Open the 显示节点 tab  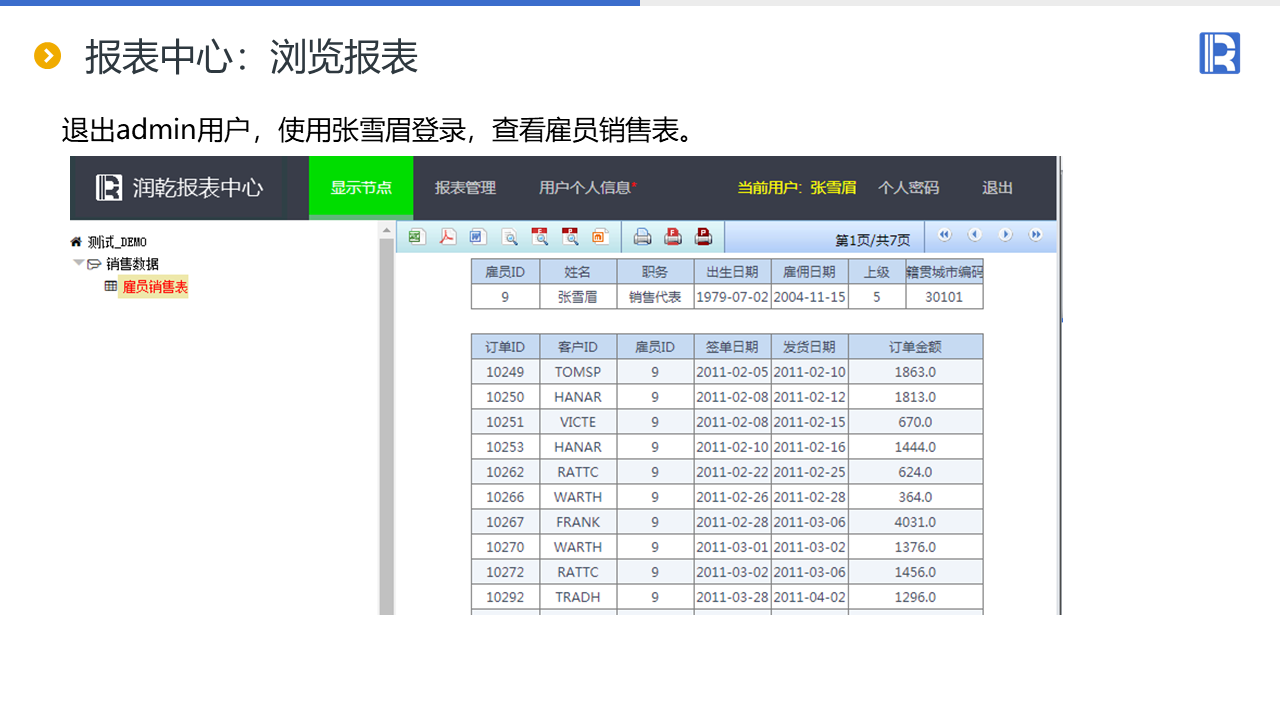tap(361, 188)
